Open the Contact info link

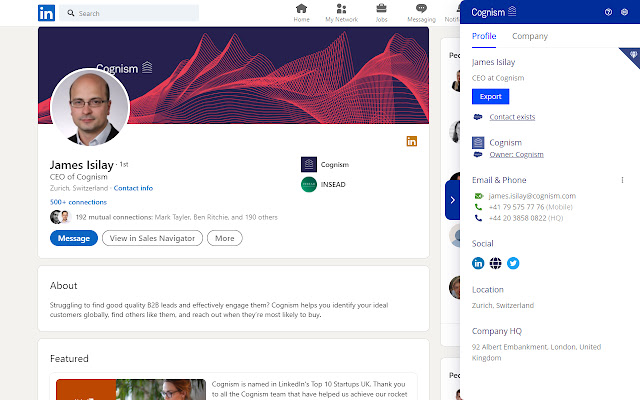133,188
